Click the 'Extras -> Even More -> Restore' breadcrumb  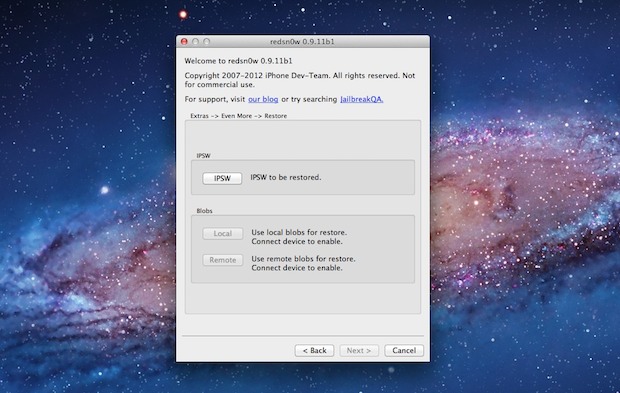click(239, 116)
